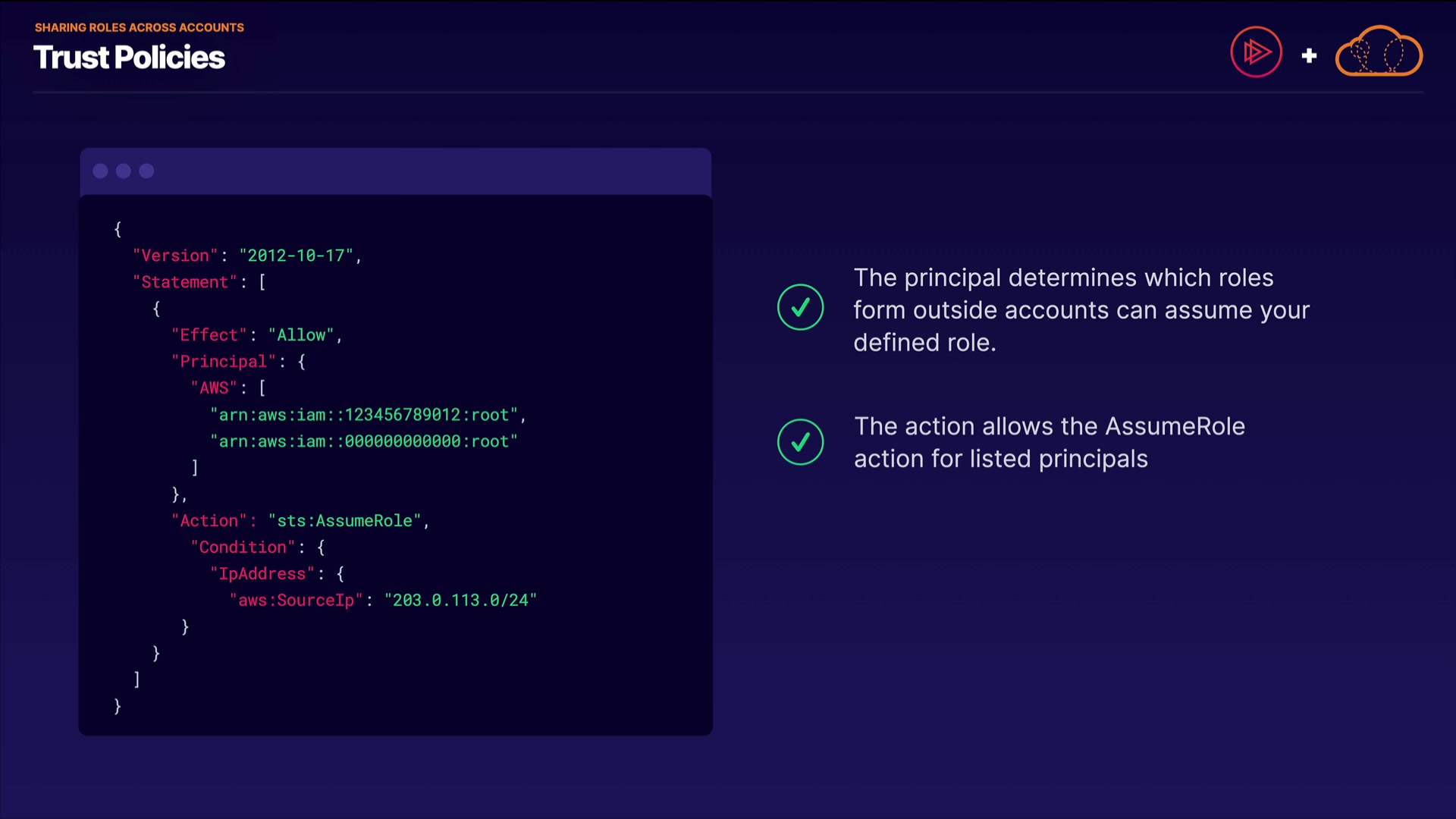This screenshot has width=1456, height=819.
Task: Click the Trust Policies heading
Action: click(129, 58)
